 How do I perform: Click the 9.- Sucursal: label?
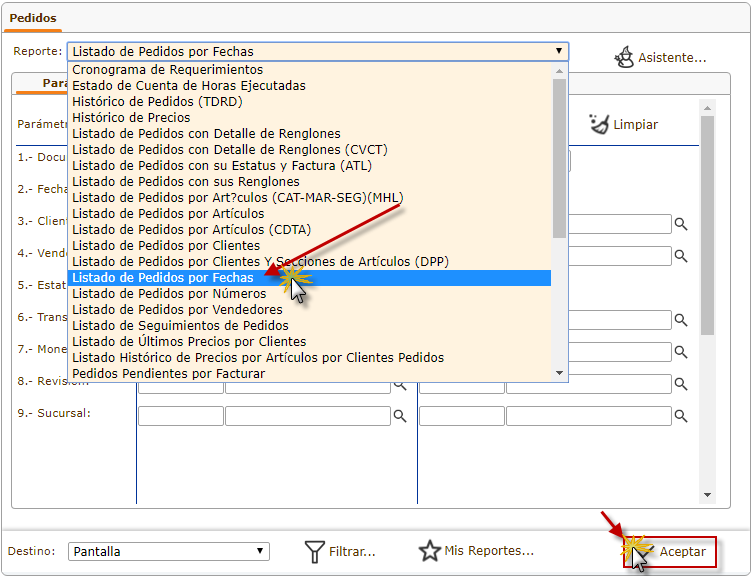click(54, 413)
